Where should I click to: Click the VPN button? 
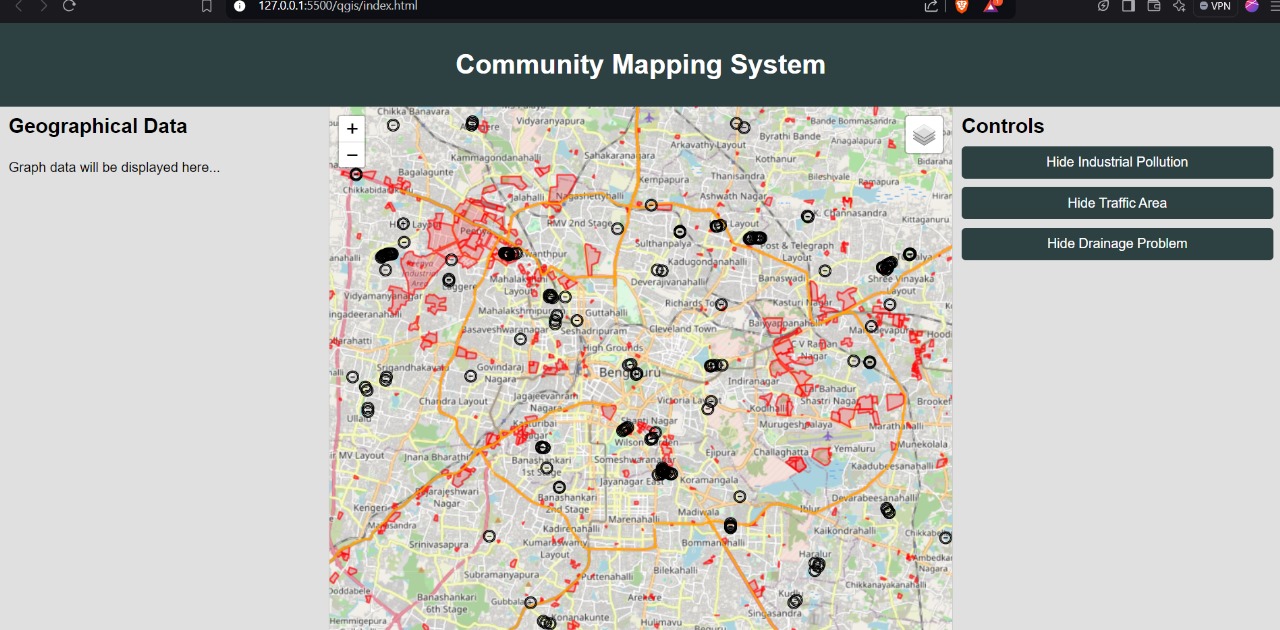point(1215,6)
